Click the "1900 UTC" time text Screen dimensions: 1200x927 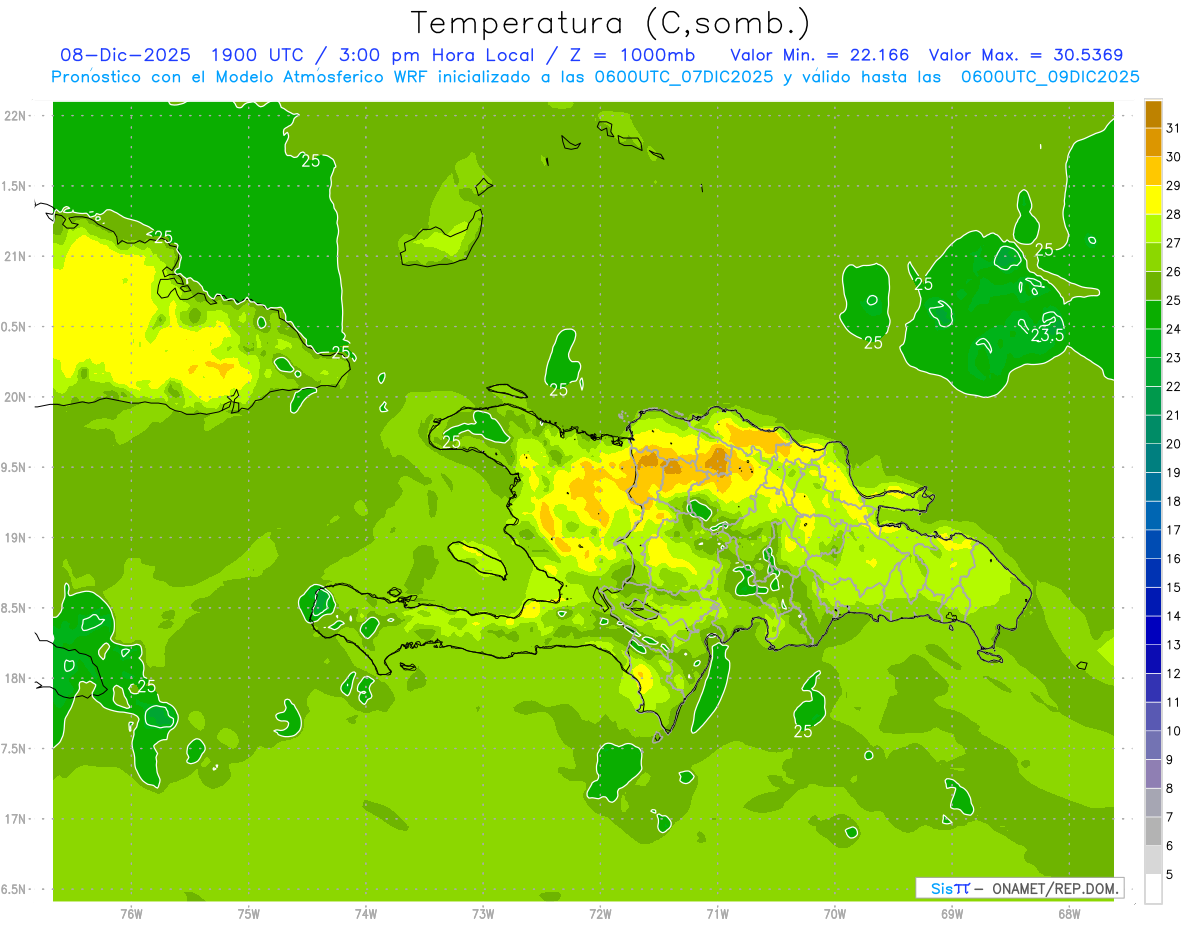[x=259, y=55]
